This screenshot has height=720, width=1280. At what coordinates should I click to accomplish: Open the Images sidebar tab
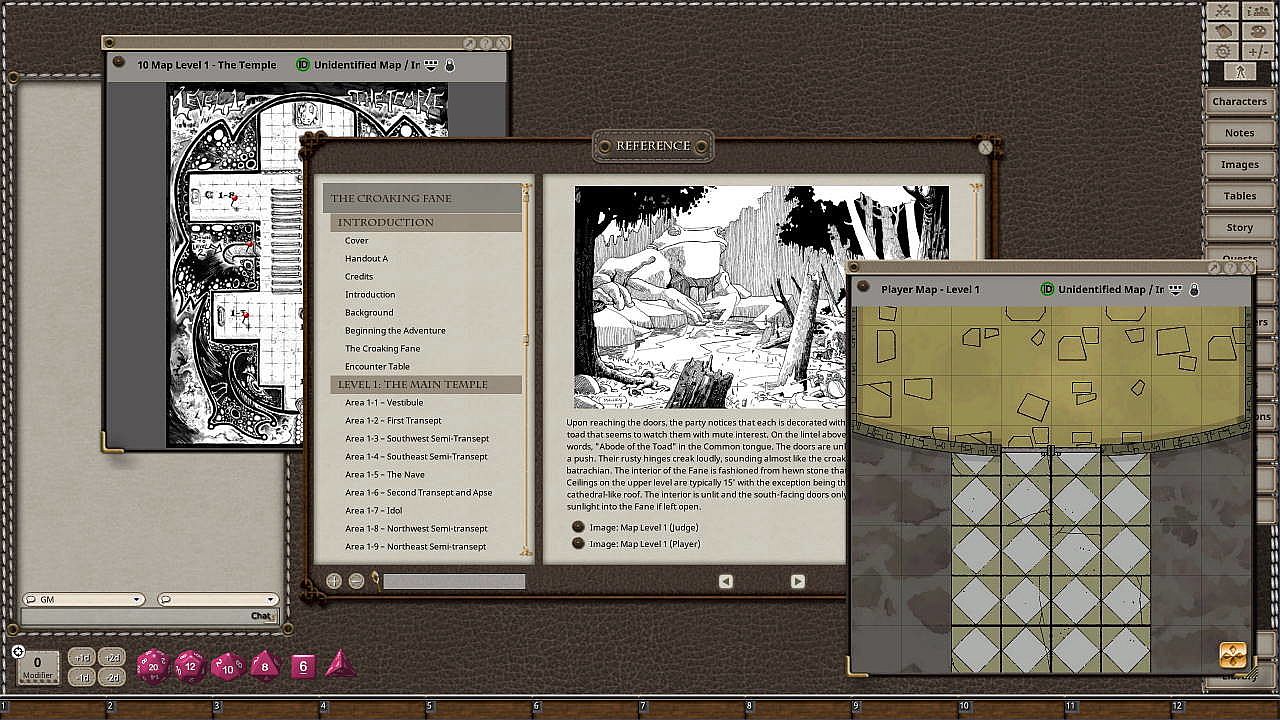coord(1239,164)
